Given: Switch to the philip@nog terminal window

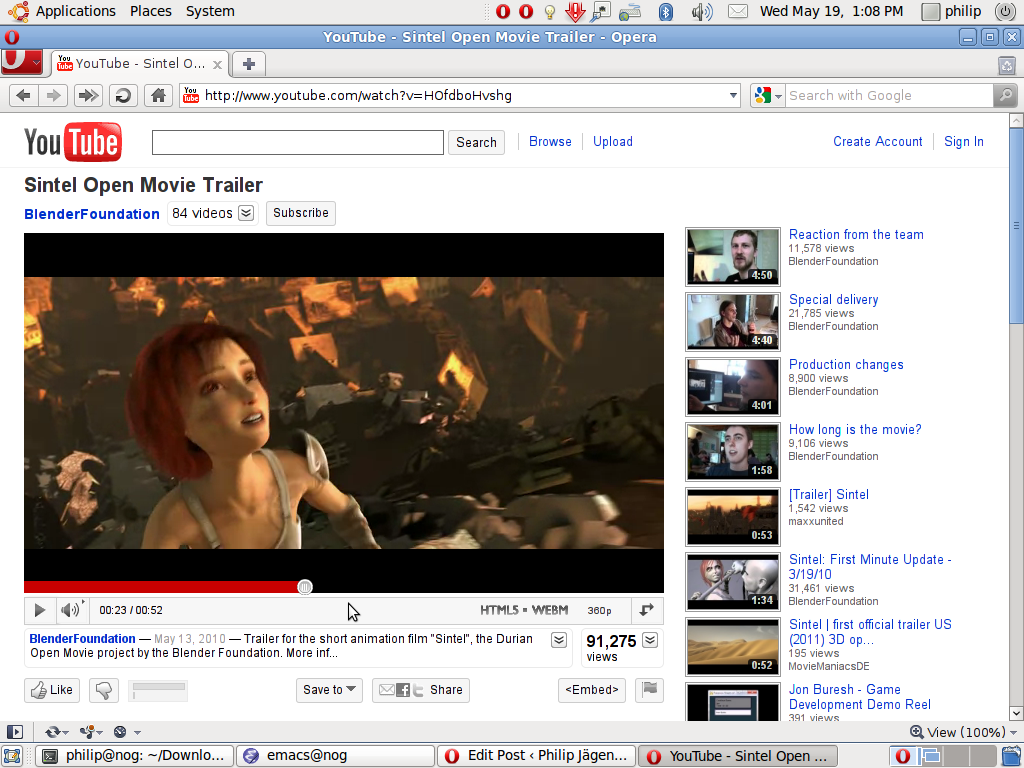Looking at the screenshot, I should tap(134, 756).
